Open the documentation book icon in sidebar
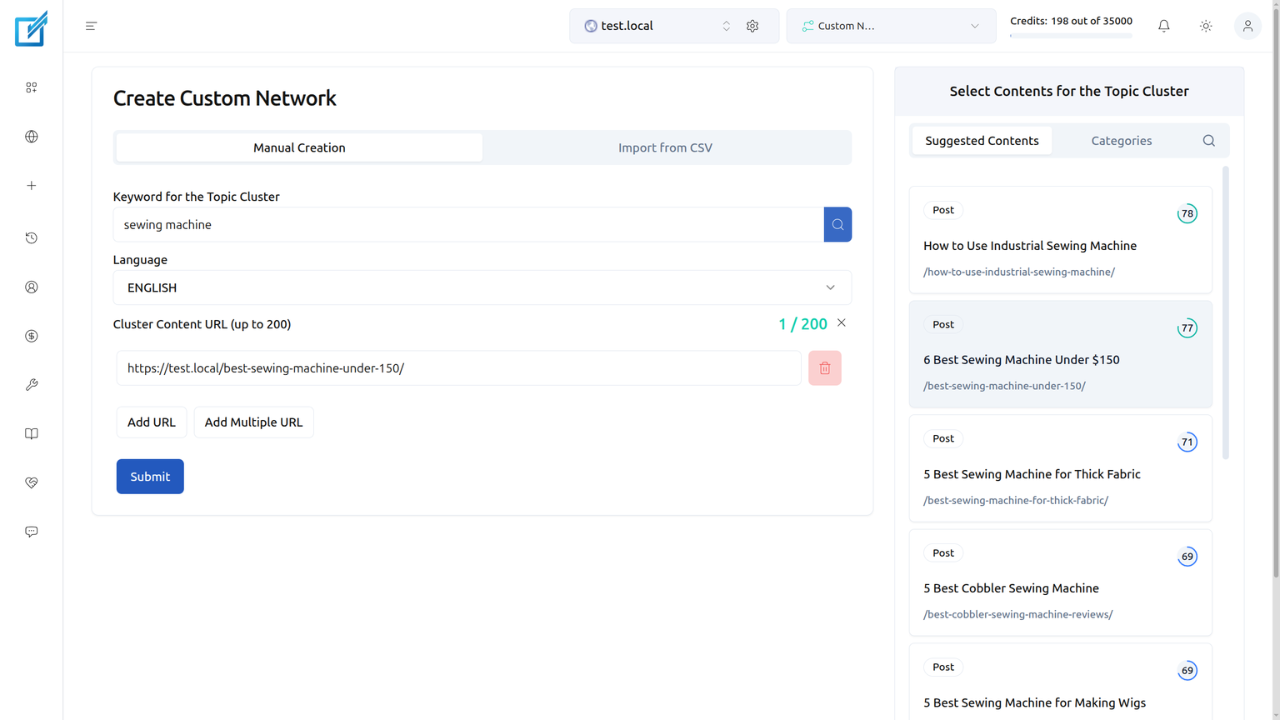Image resolution: width=1280 pixels, height=720 pixels. pos(31,433)
